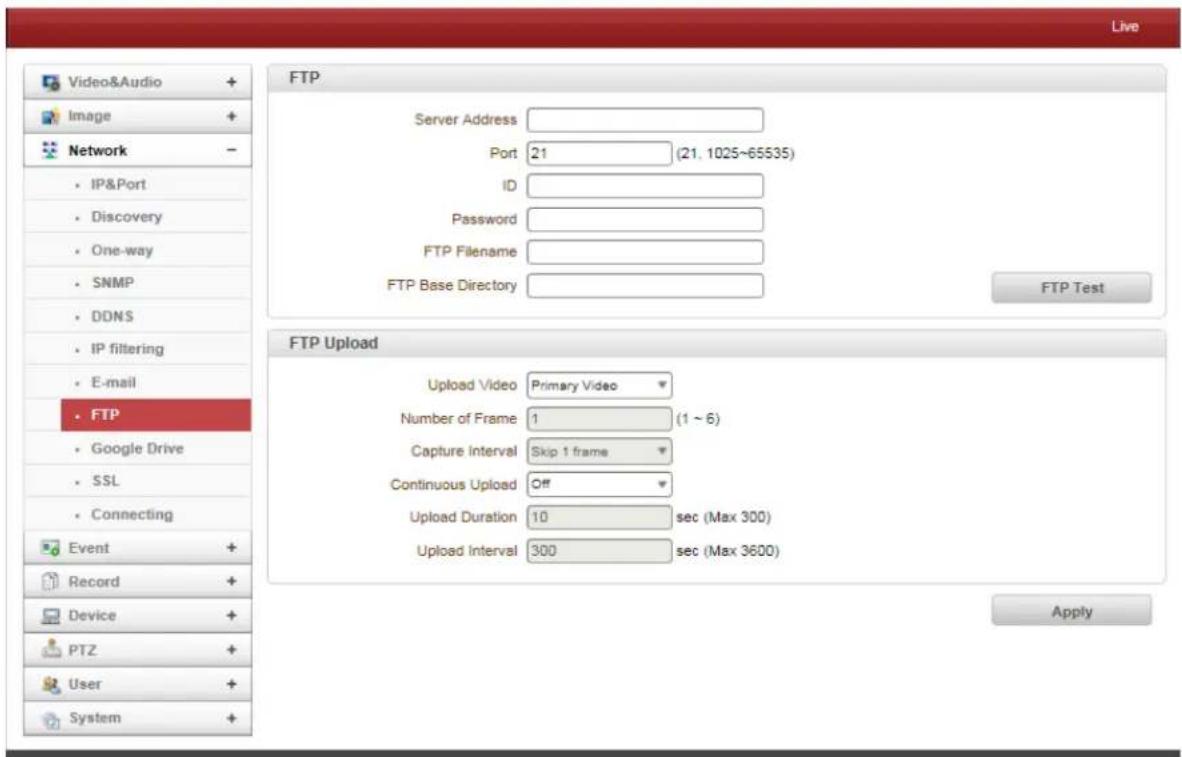Click the Upload Duration field
Screen dimensions: 1182x757
599,517
